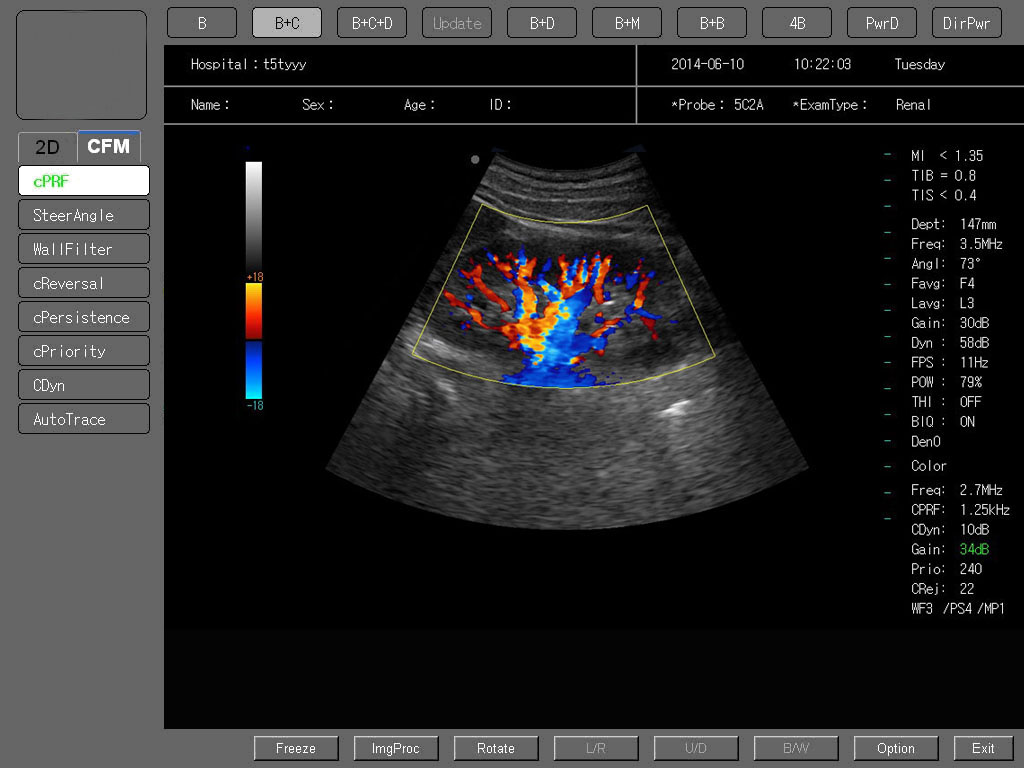Select B+M mode
The width and height of the screenshot is (1024, 768).
tap(626, 23)
